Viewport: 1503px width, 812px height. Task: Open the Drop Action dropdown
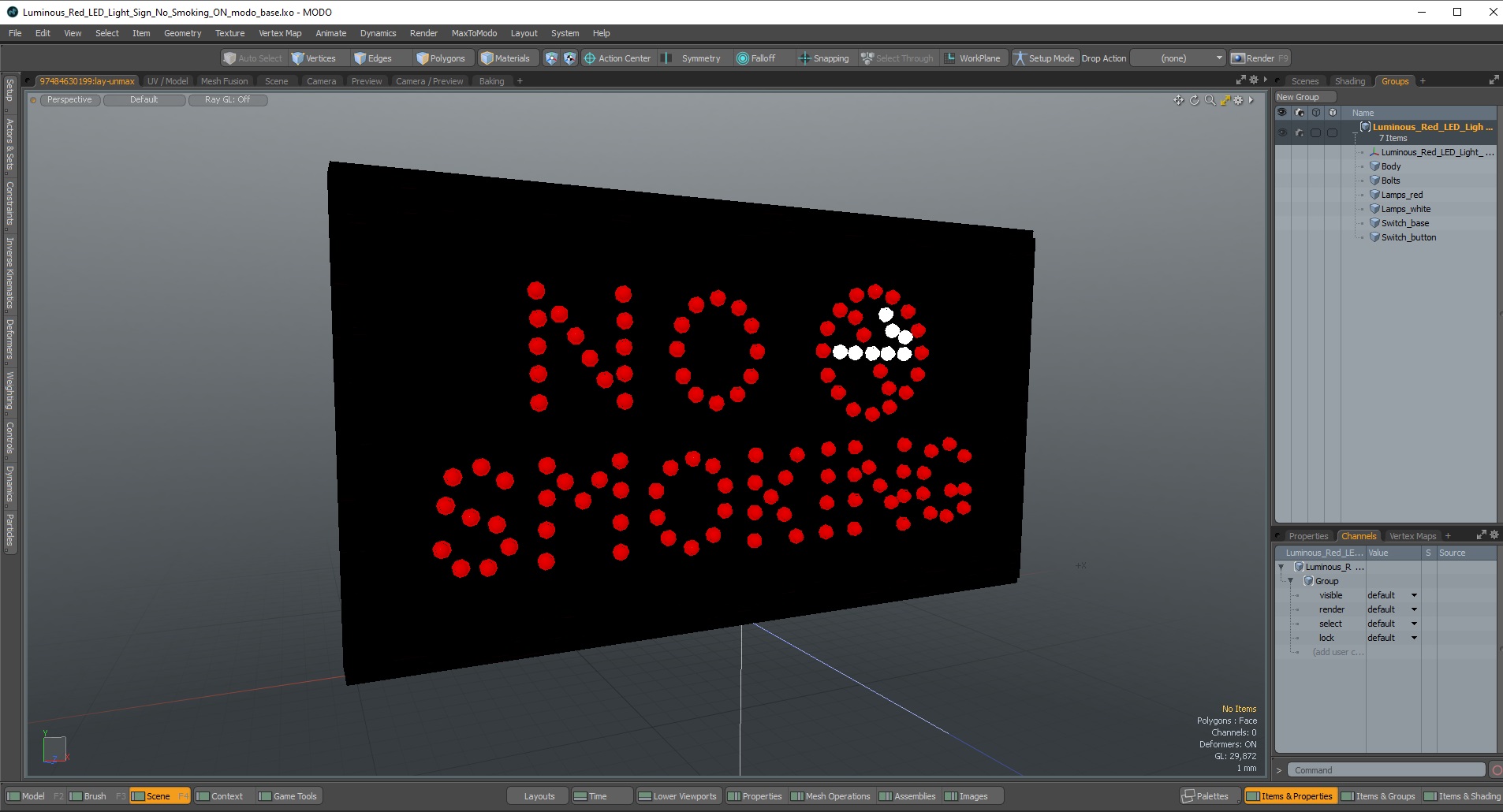[1178, 58]
